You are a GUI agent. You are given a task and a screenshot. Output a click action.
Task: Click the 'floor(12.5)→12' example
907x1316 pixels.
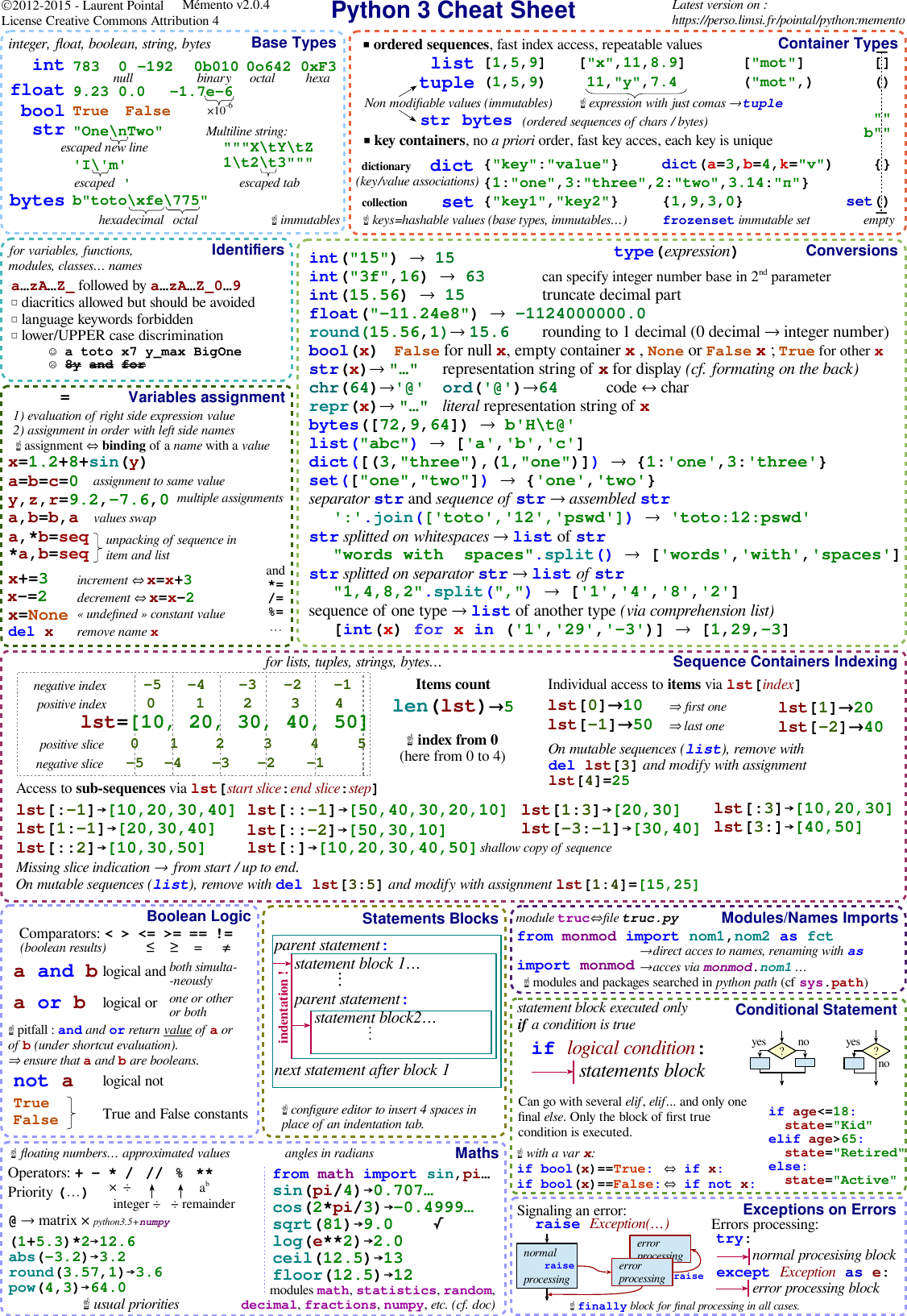[343, 1275]
